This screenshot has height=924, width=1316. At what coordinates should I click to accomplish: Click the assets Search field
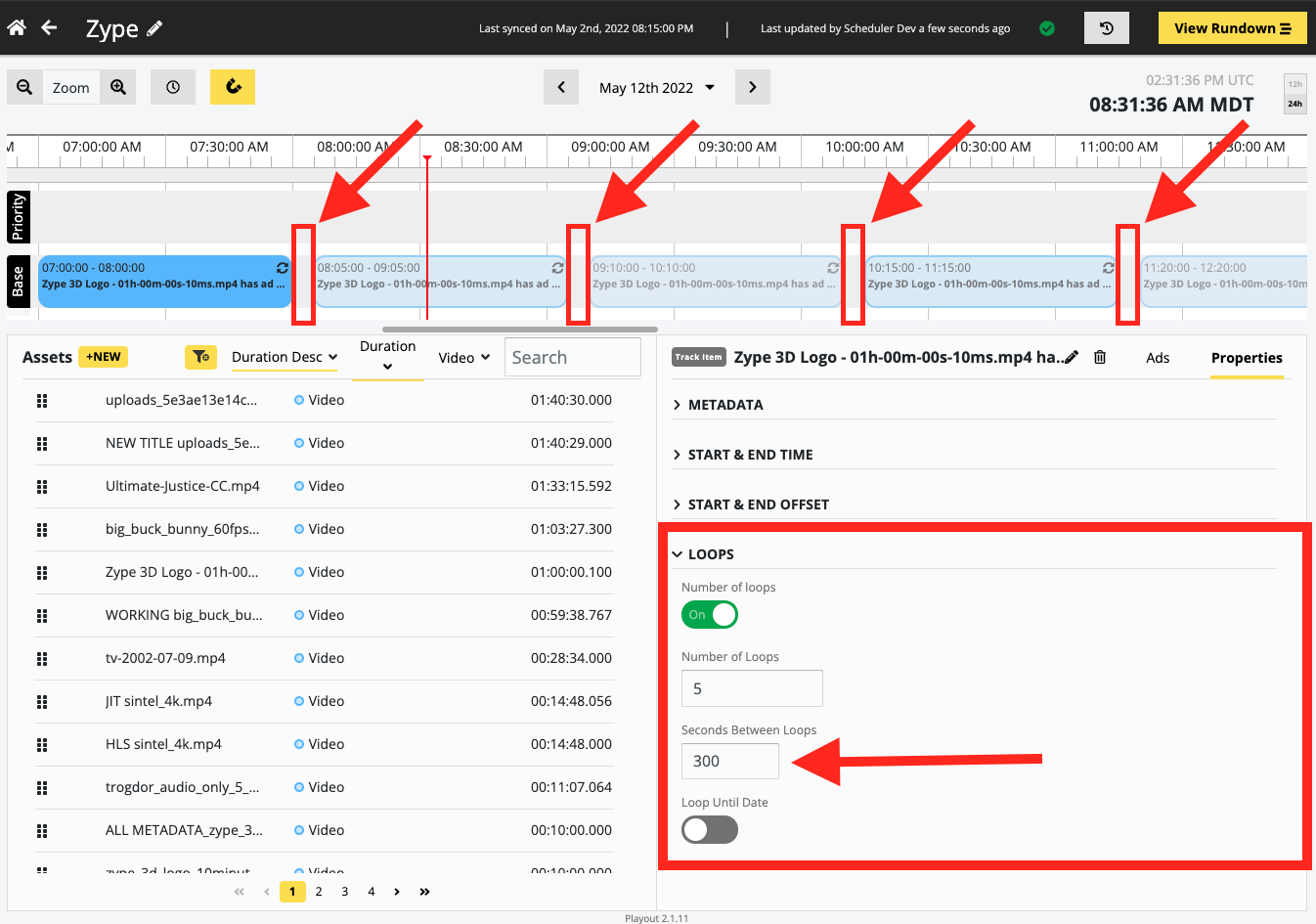pos(573,358)
